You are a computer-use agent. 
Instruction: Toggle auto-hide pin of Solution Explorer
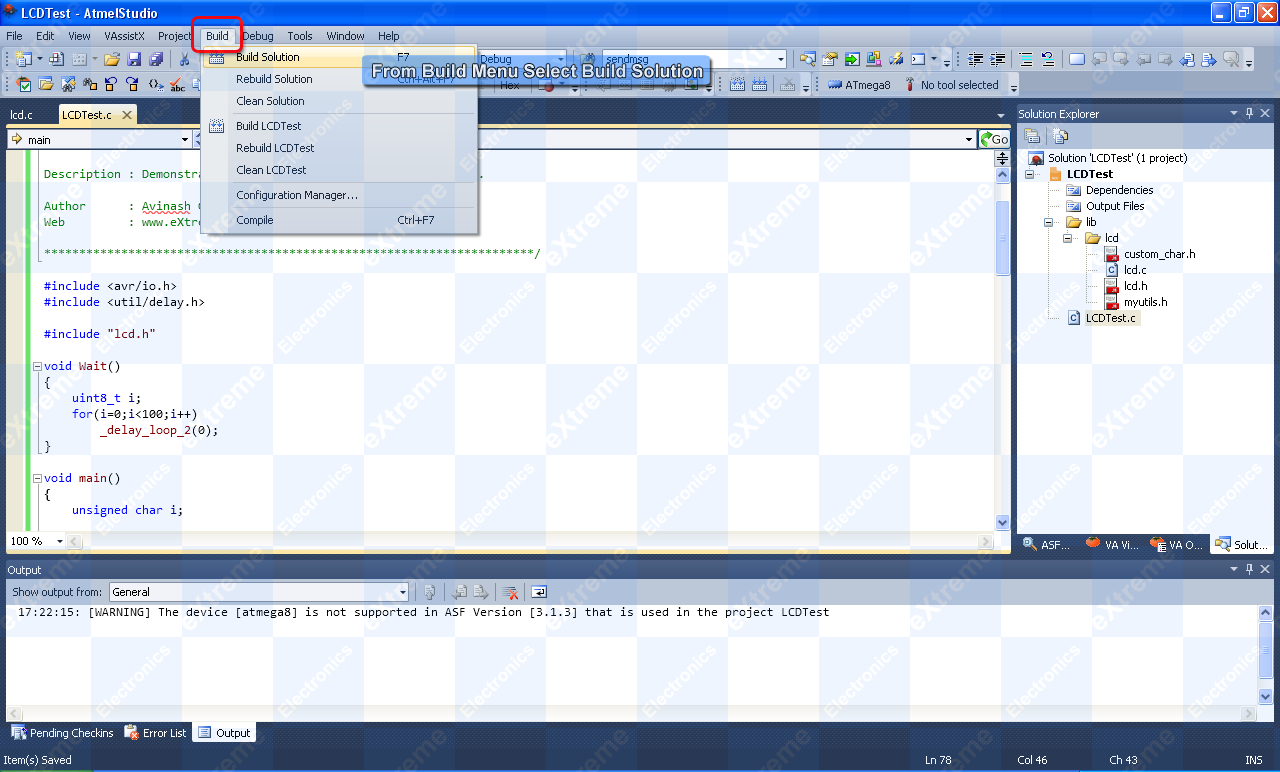[x=1249, y=113]
